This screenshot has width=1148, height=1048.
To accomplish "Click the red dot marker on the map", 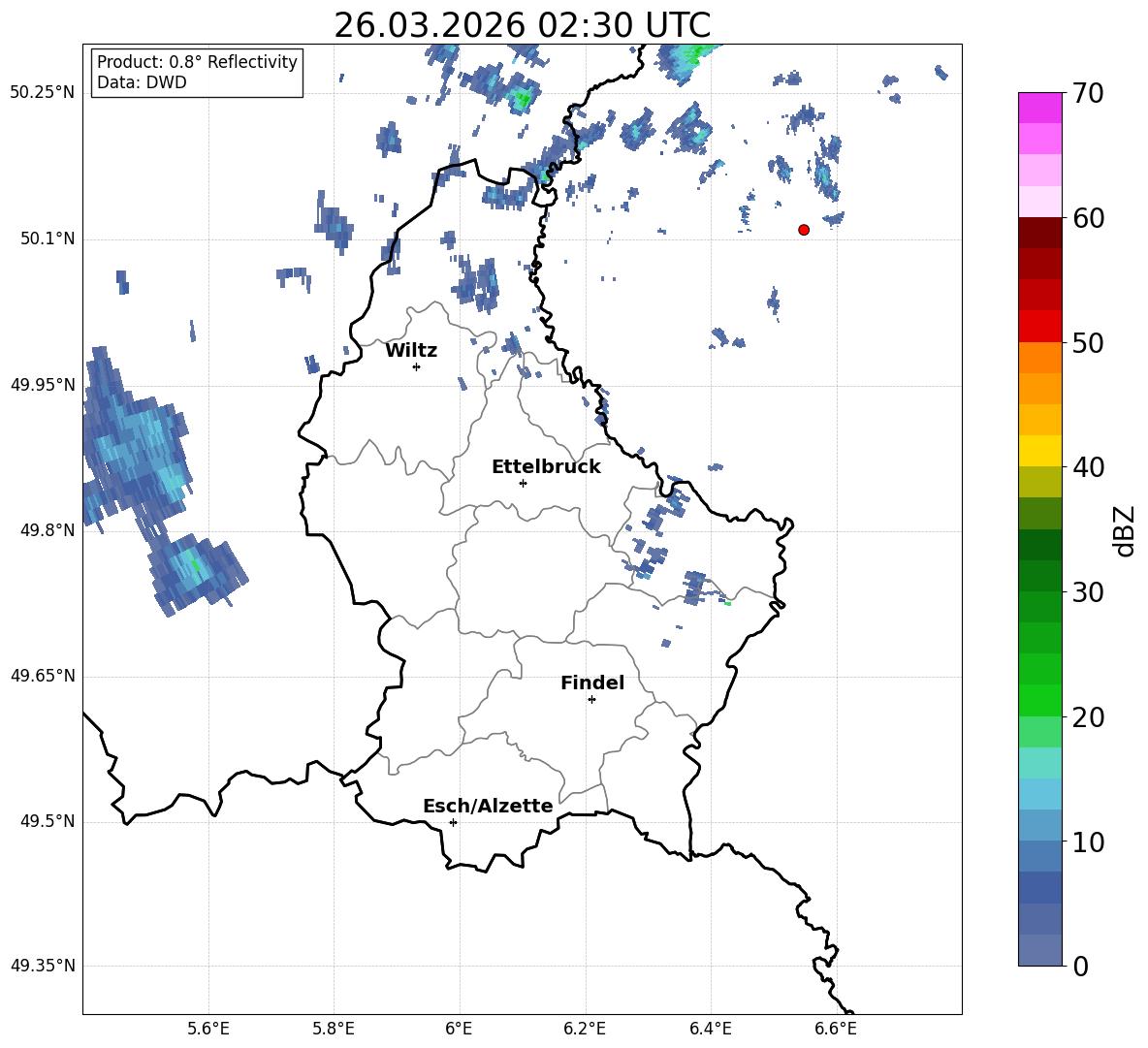I will click(x=803, y=230).
